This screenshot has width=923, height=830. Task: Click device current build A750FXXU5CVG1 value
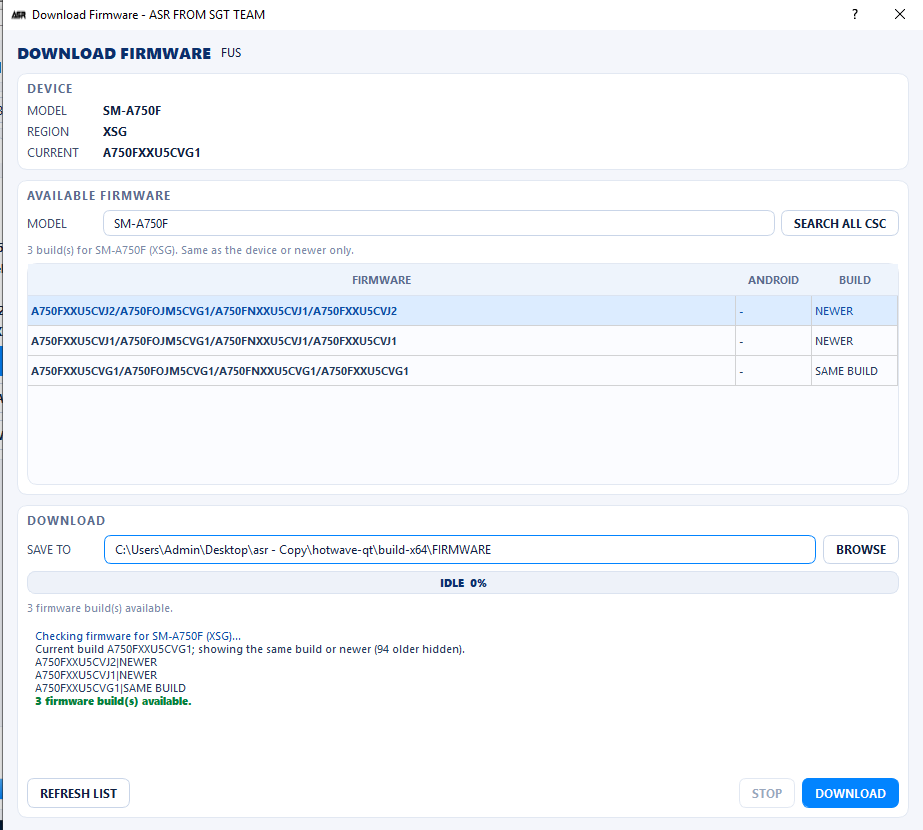[151, 152]
